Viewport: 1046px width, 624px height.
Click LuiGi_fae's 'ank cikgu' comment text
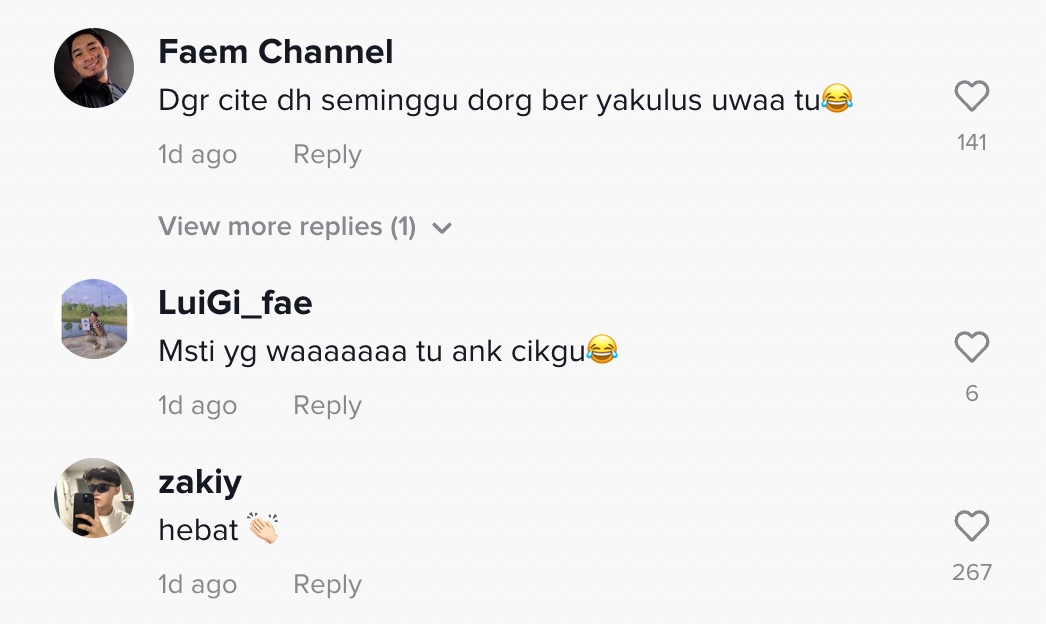[371, 351]
